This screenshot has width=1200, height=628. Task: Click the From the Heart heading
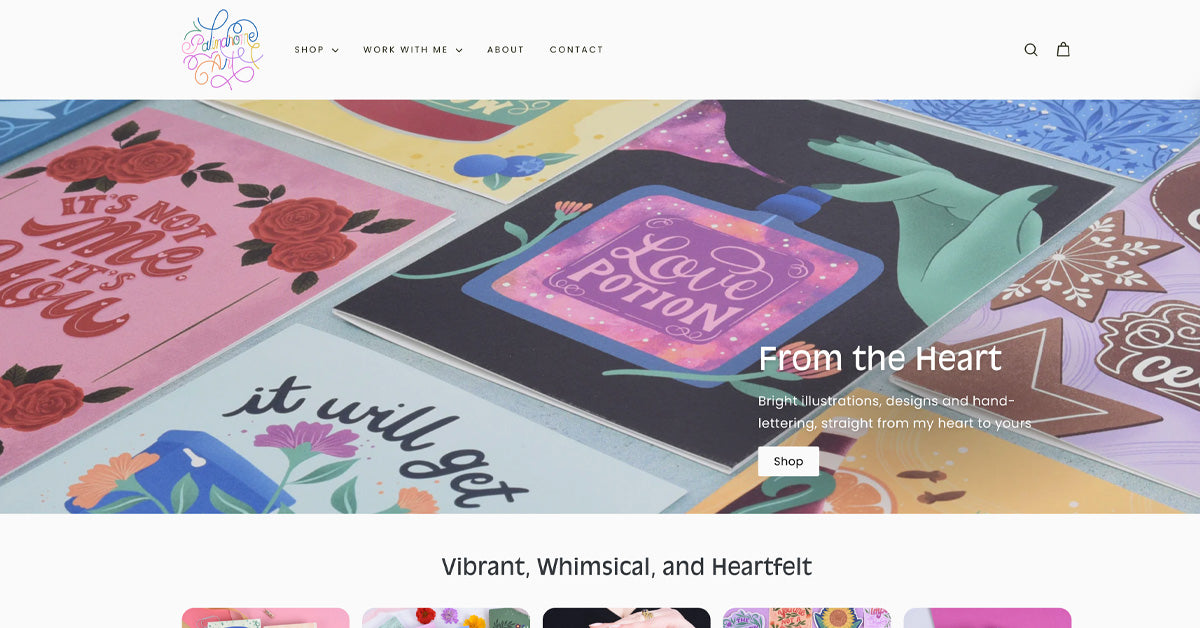tap(880, 358)
